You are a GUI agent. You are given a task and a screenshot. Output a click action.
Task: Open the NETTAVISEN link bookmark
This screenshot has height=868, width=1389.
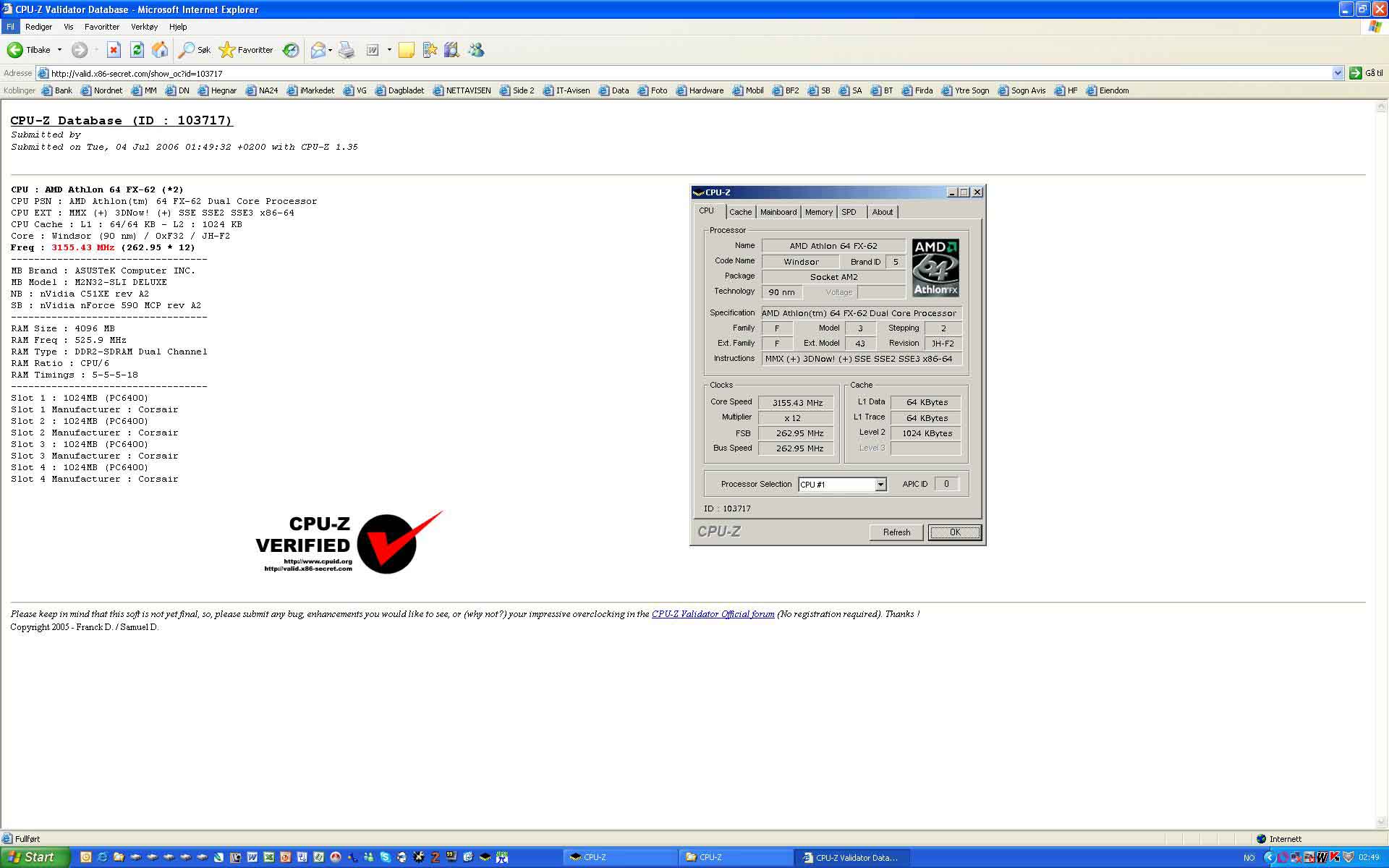pyautogui.click(x=462, y=90)
